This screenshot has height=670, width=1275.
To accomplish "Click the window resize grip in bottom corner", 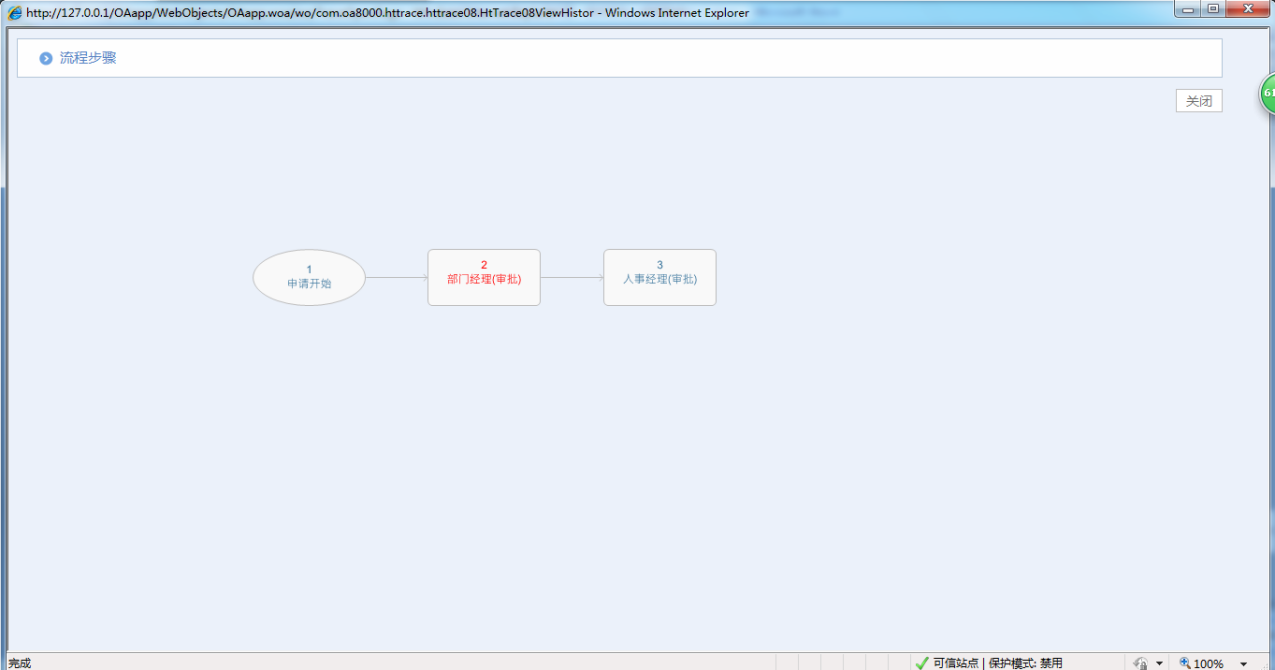I will (1267, 663).
